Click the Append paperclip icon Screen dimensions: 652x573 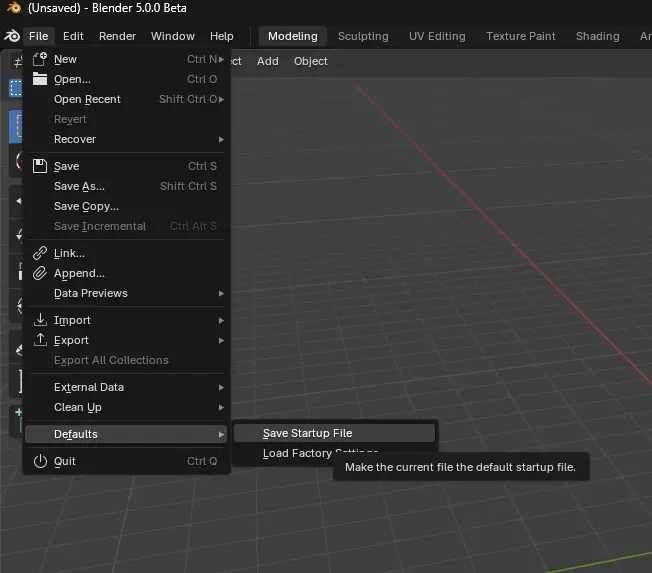coord(40,273)
